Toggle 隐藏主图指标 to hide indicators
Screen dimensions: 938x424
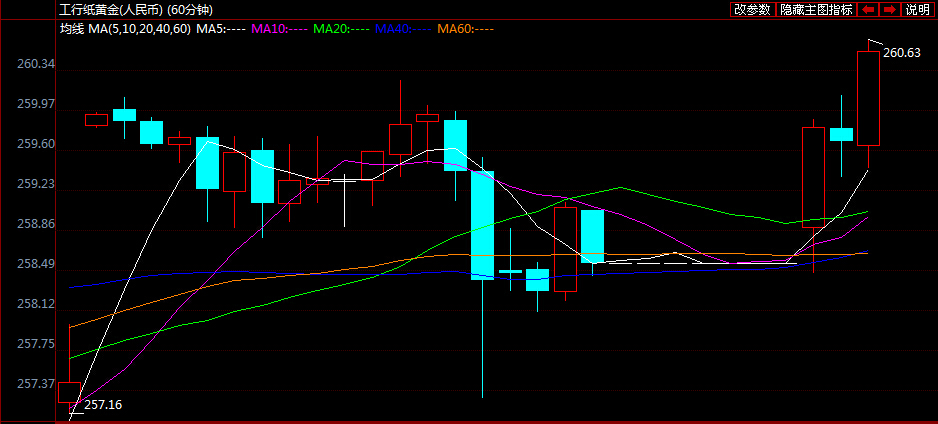click(x=816, y=9)
